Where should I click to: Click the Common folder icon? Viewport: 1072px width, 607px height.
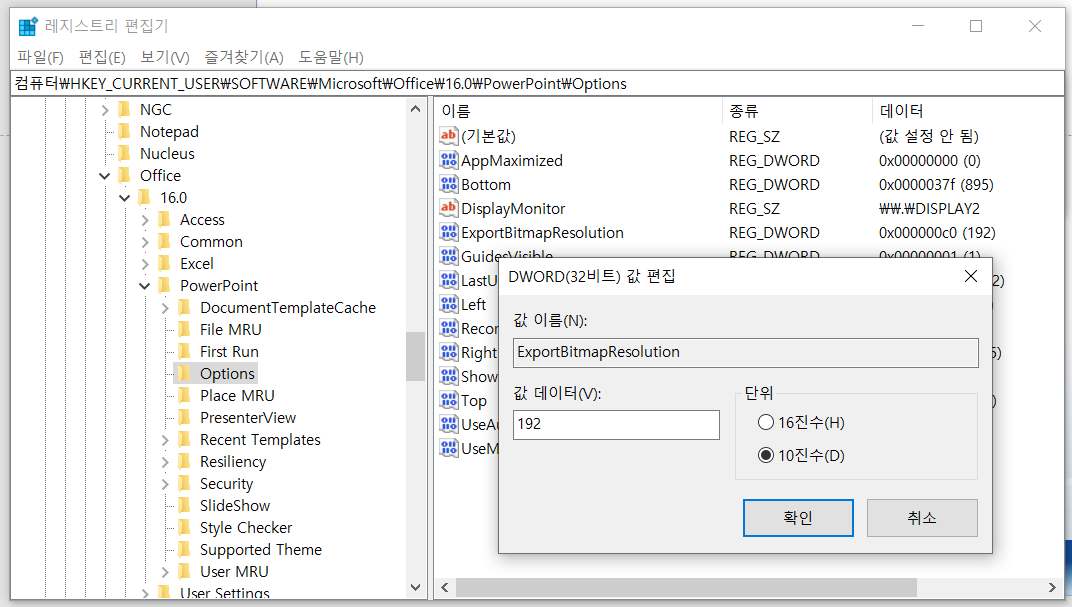164,241
